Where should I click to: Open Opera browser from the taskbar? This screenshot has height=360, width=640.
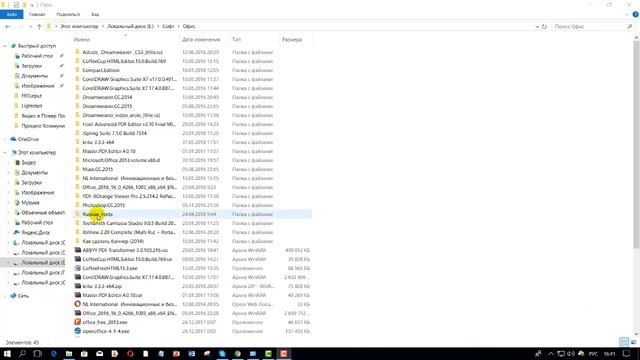[130, 353]
